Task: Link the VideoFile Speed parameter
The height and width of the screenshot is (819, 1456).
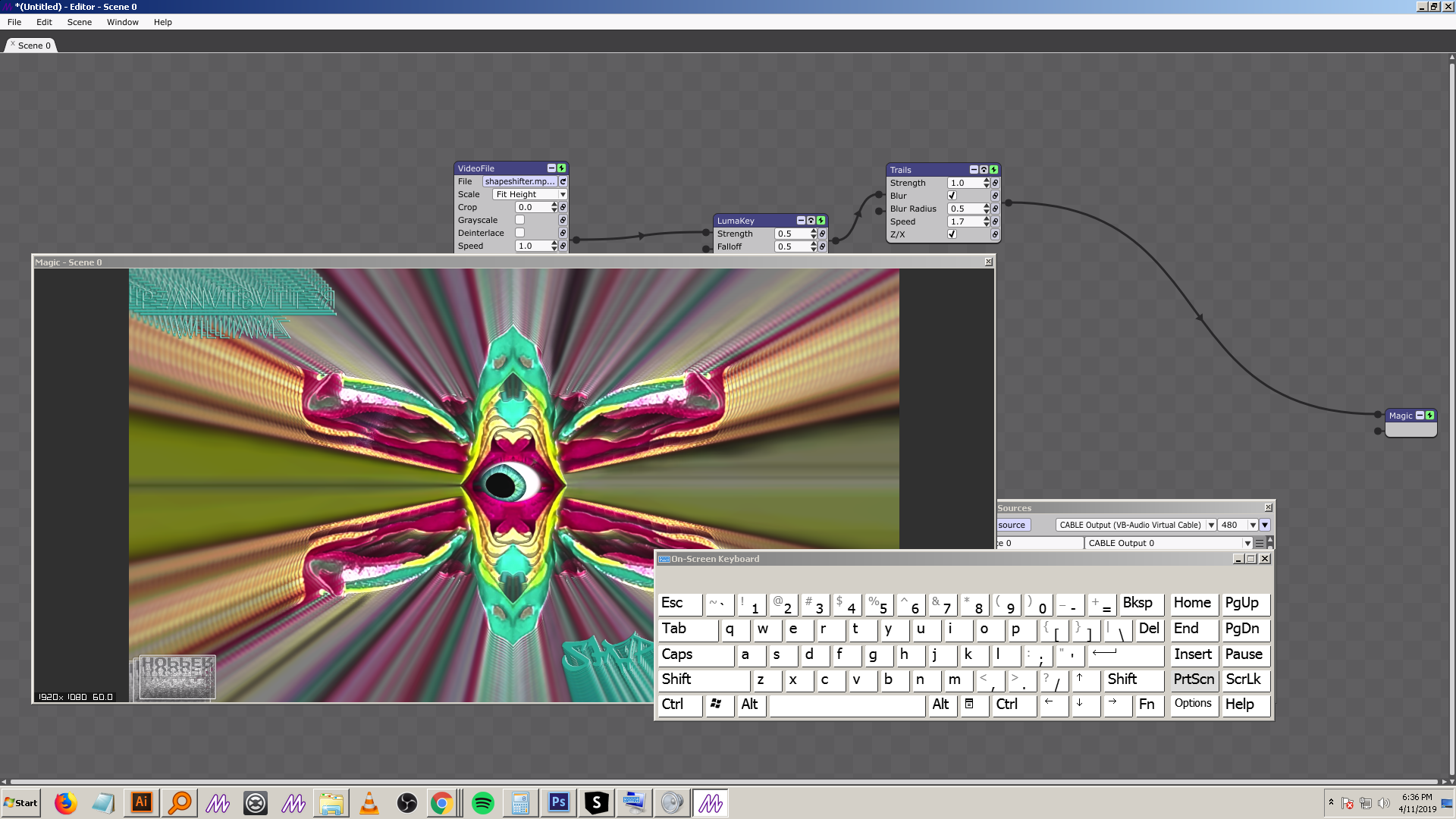Action: tap(563, 246)
